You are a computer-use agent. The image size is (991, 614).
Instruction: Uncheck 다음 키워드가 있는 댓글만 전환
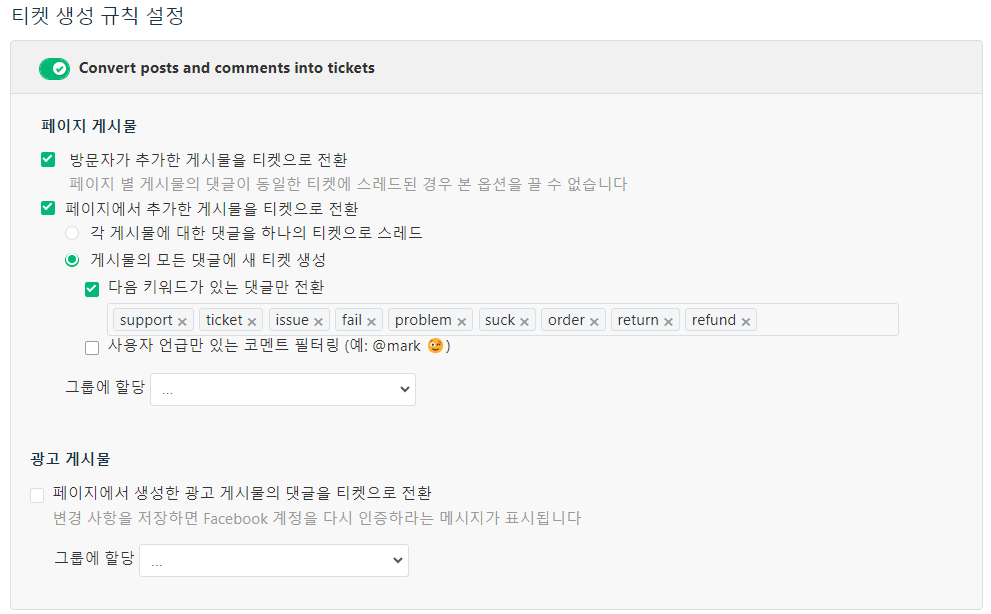[92, 290]
